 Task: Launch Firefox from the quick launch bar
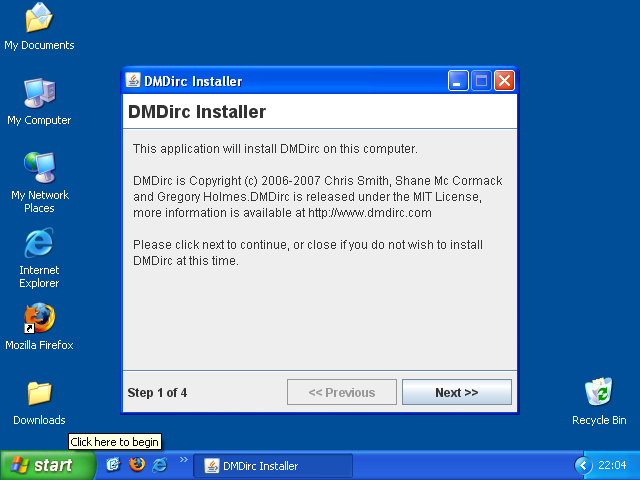[x=137, y=465]
